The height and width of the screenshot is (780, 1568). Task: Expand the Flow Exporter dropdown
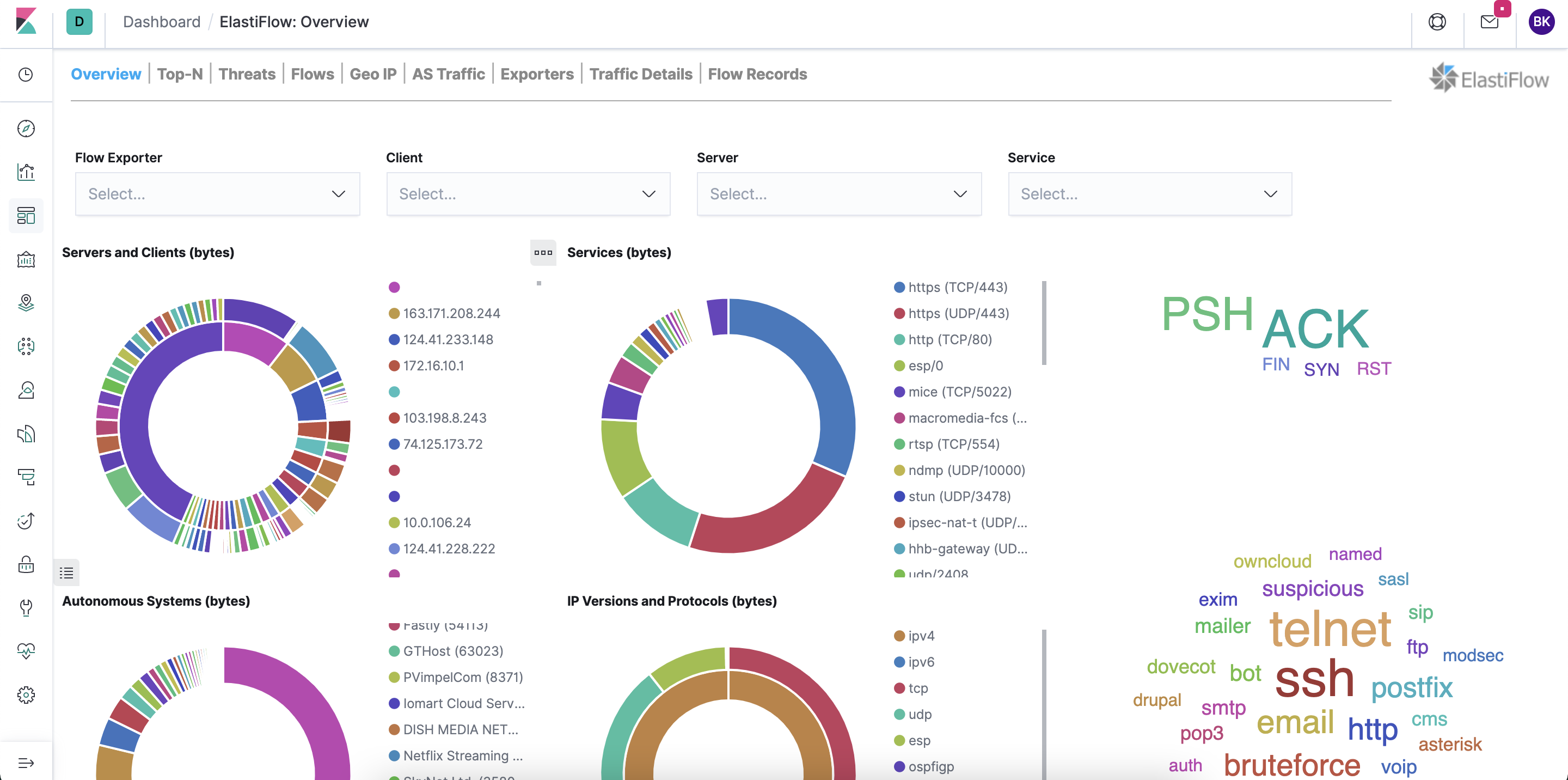(x=217, y=194)
